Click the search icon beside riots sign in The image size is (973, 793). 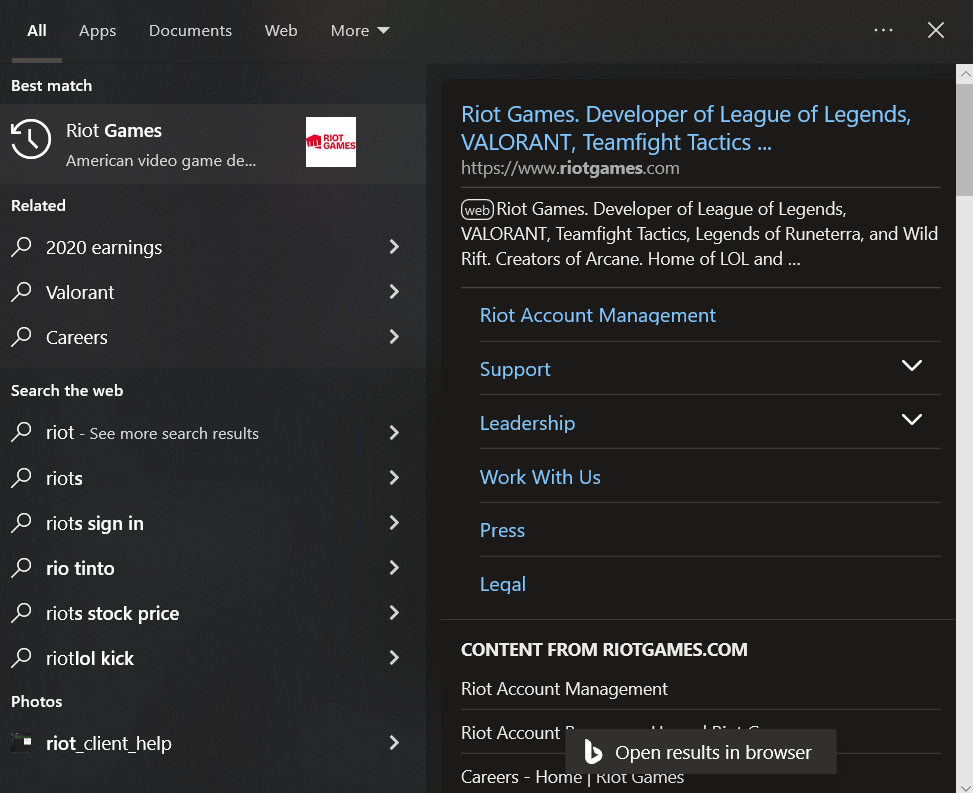[x=21, y=522]
